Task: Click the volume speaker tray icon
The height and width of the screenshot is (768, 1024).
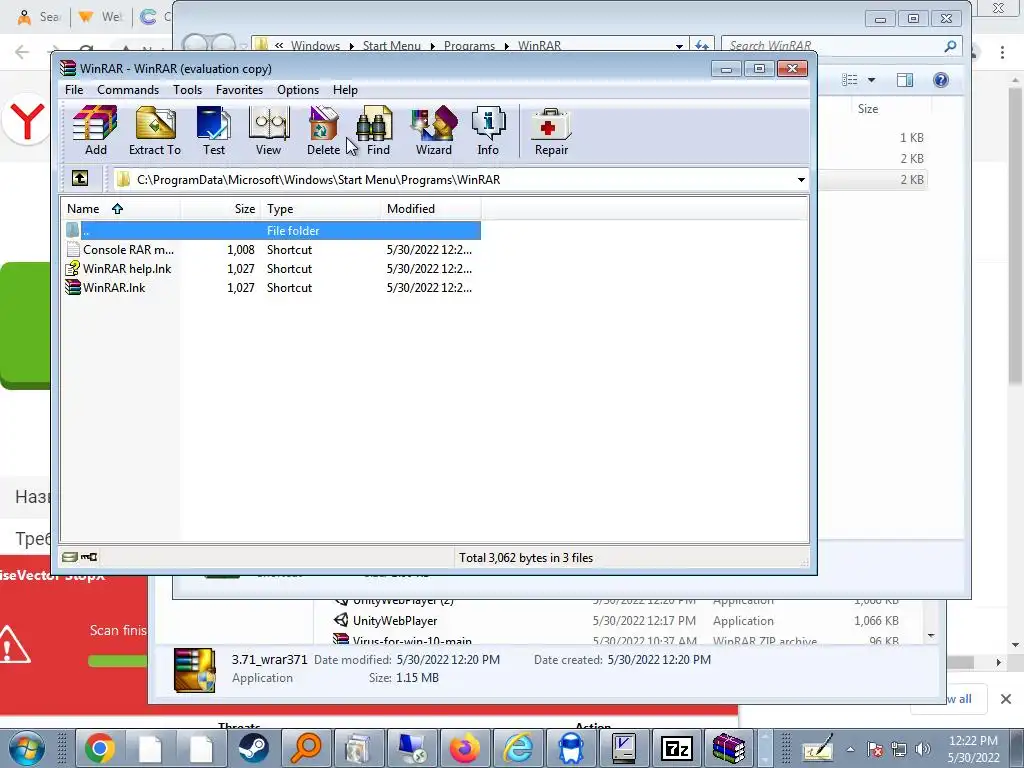Action: coord(923,749)
